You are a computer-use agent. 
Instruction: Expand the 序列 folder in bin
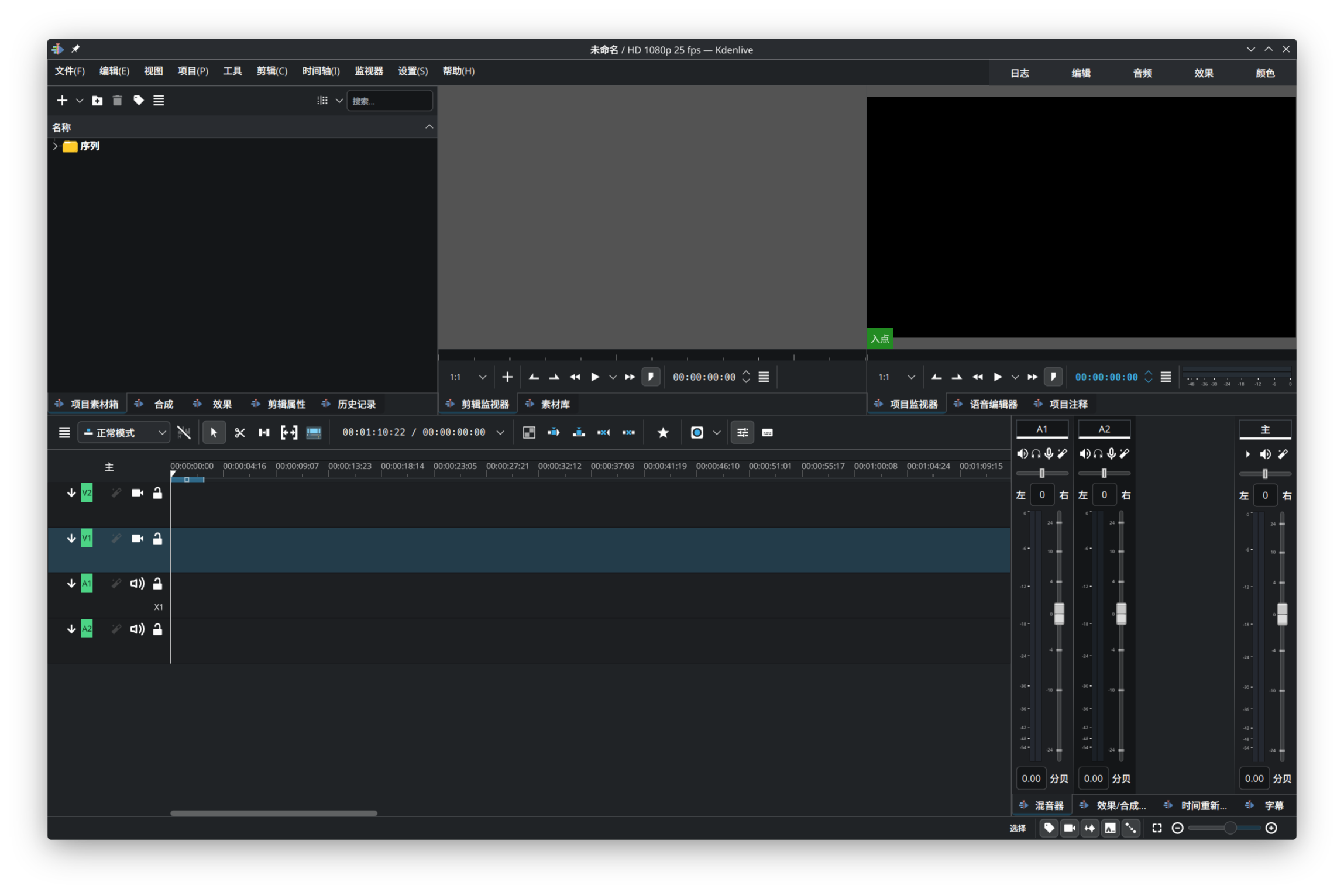(x=56, y=146)
